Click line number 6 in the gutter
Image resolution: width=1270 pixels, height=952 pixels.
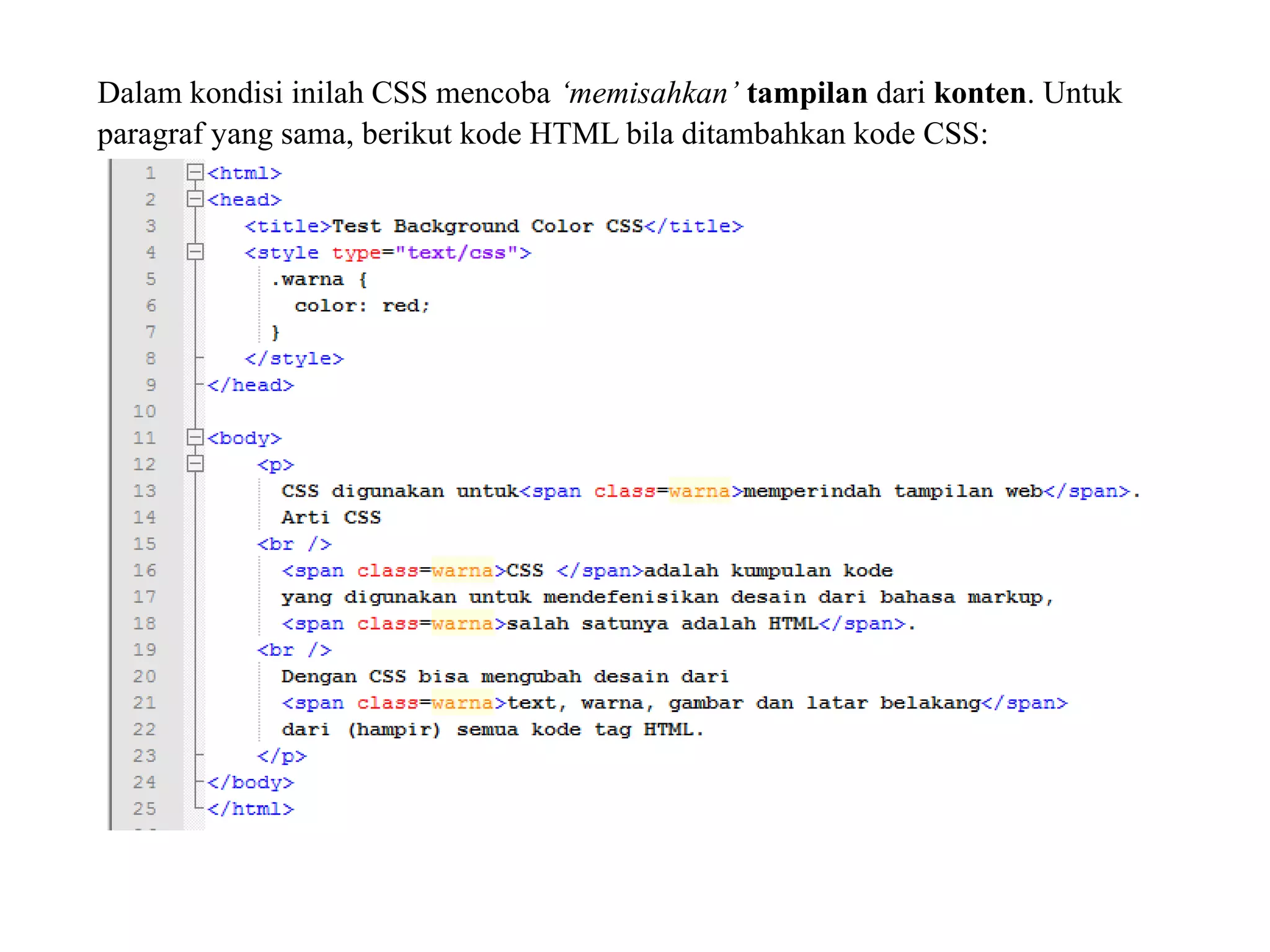(x=150, y=305)
